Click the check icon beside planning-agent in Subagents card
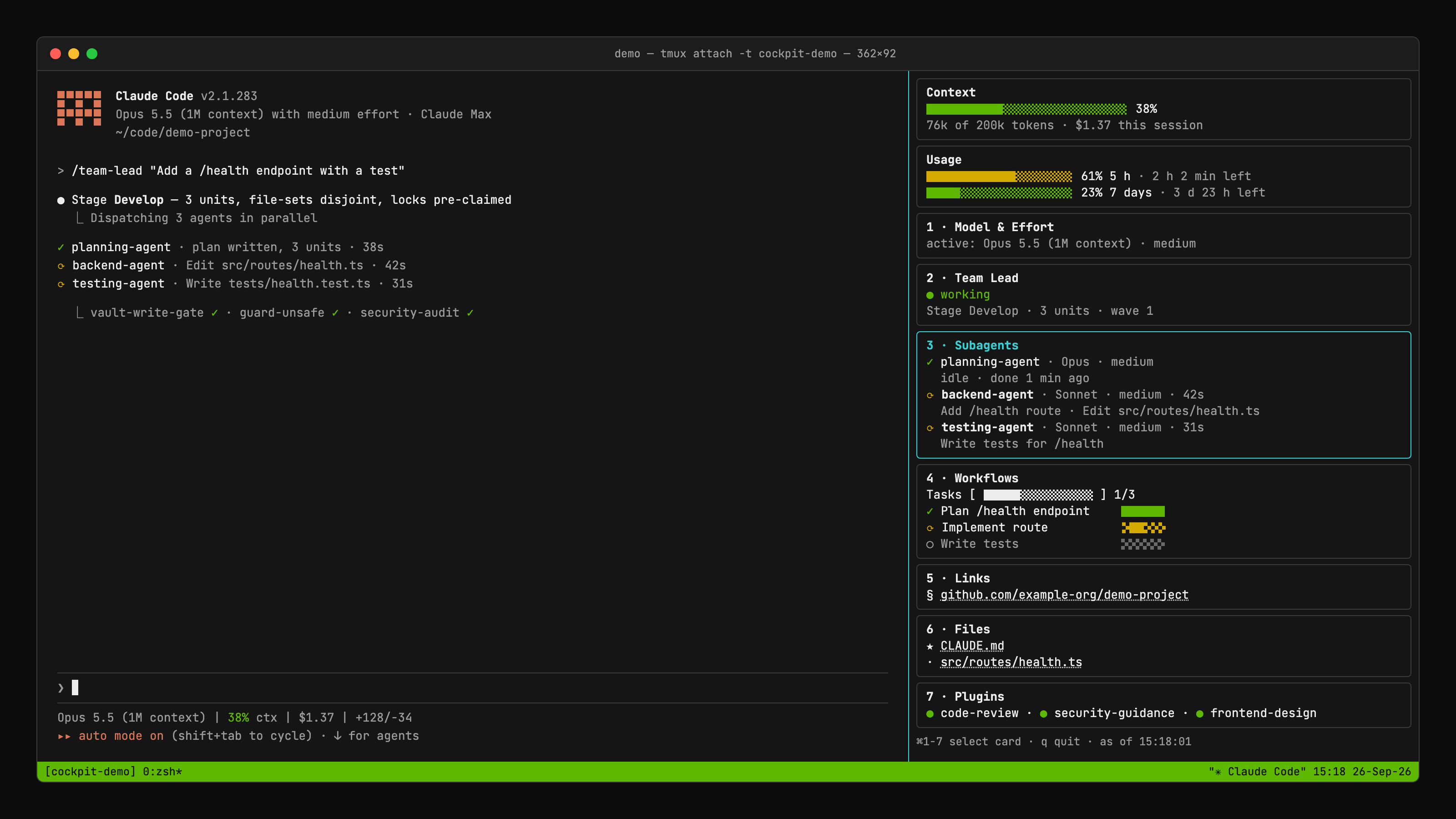The width and height of the screenshot is (1456, 819). coord(930,362)
